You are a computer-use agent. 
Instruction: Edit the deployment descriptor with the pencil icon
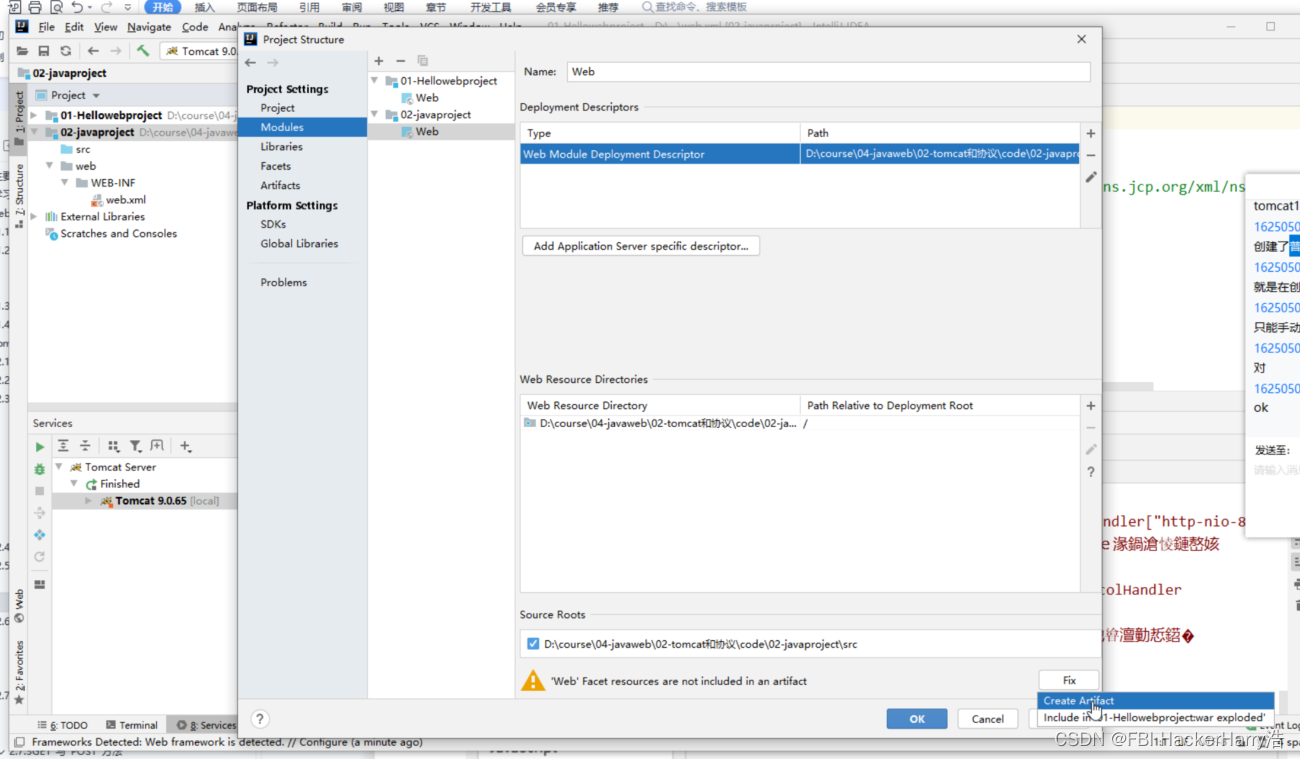pos(1091,177)
